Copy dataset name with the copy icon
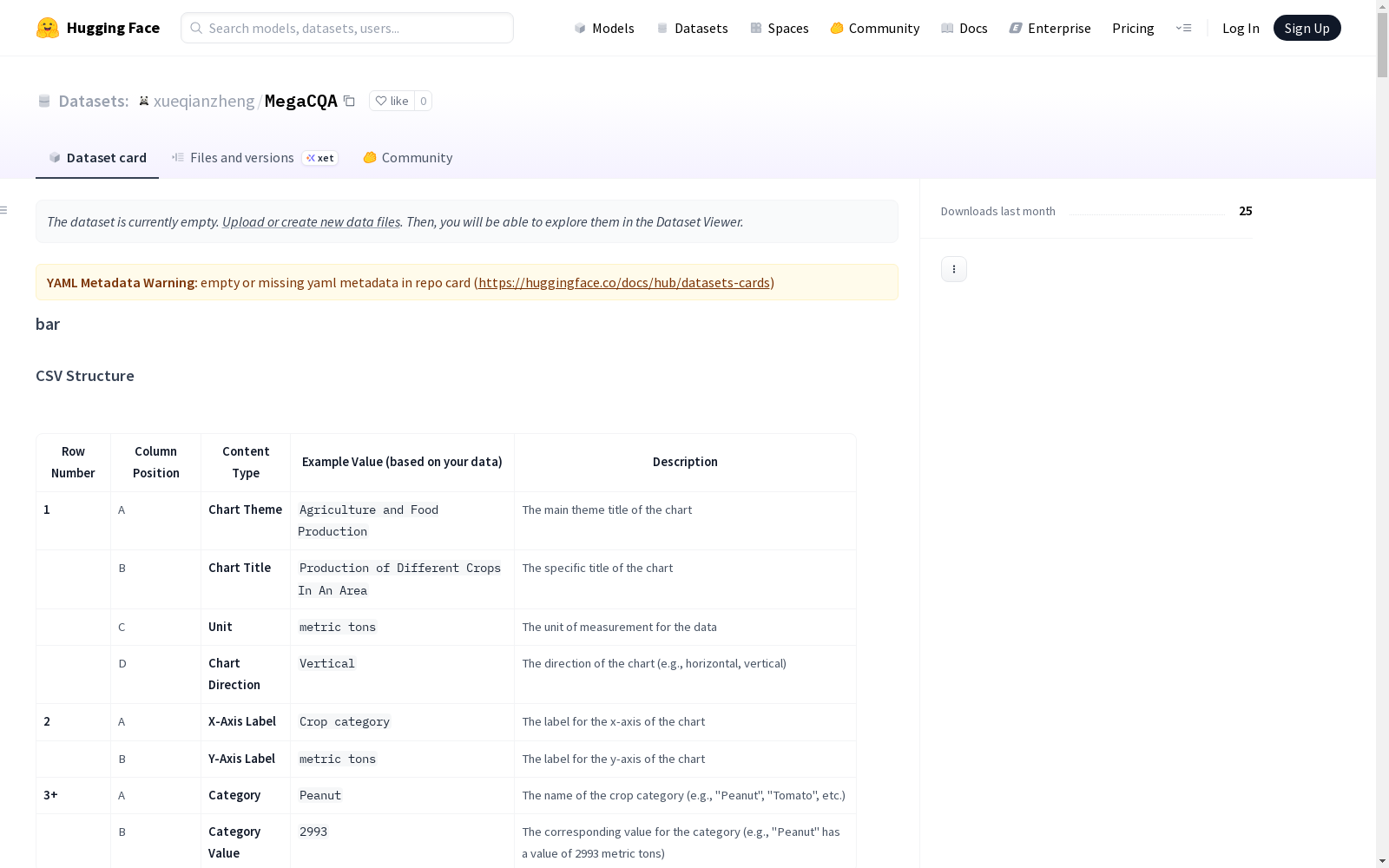 pos(349,101)
